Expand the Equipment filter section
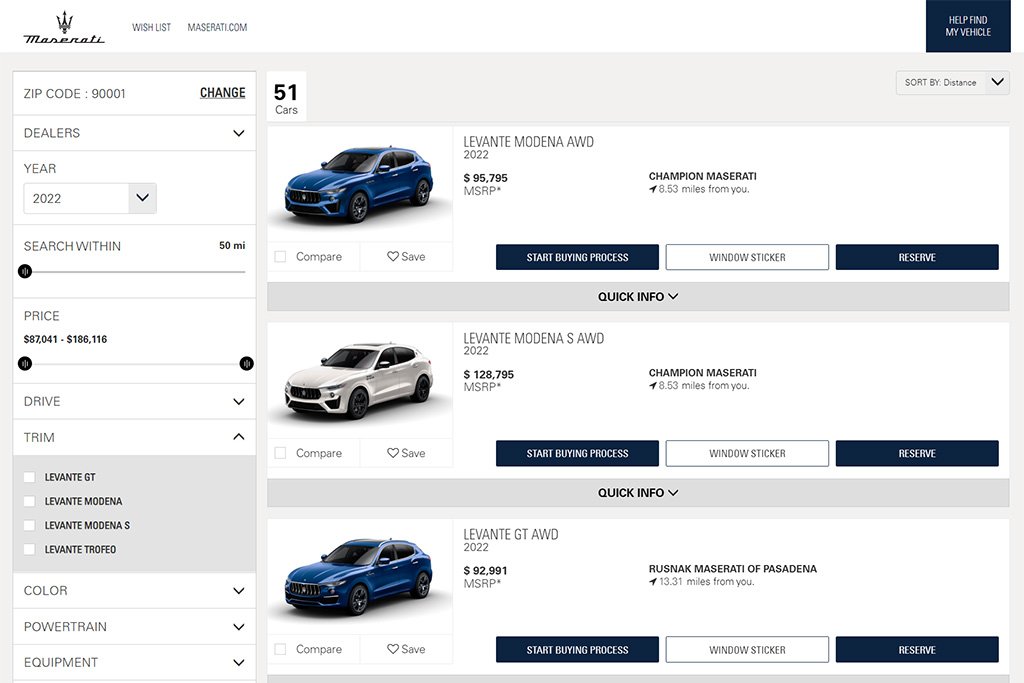 point(135,663)
